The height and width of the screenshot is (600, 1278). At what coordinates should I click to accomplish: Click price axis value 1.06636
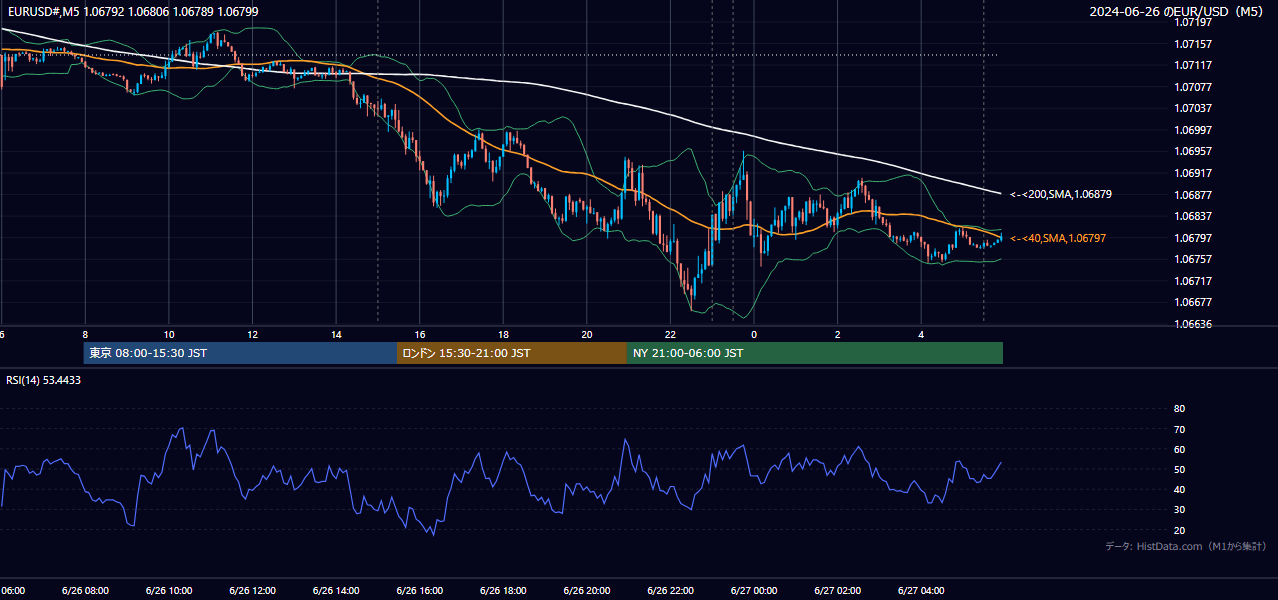pyautogui.click(x=1192, y=324)
